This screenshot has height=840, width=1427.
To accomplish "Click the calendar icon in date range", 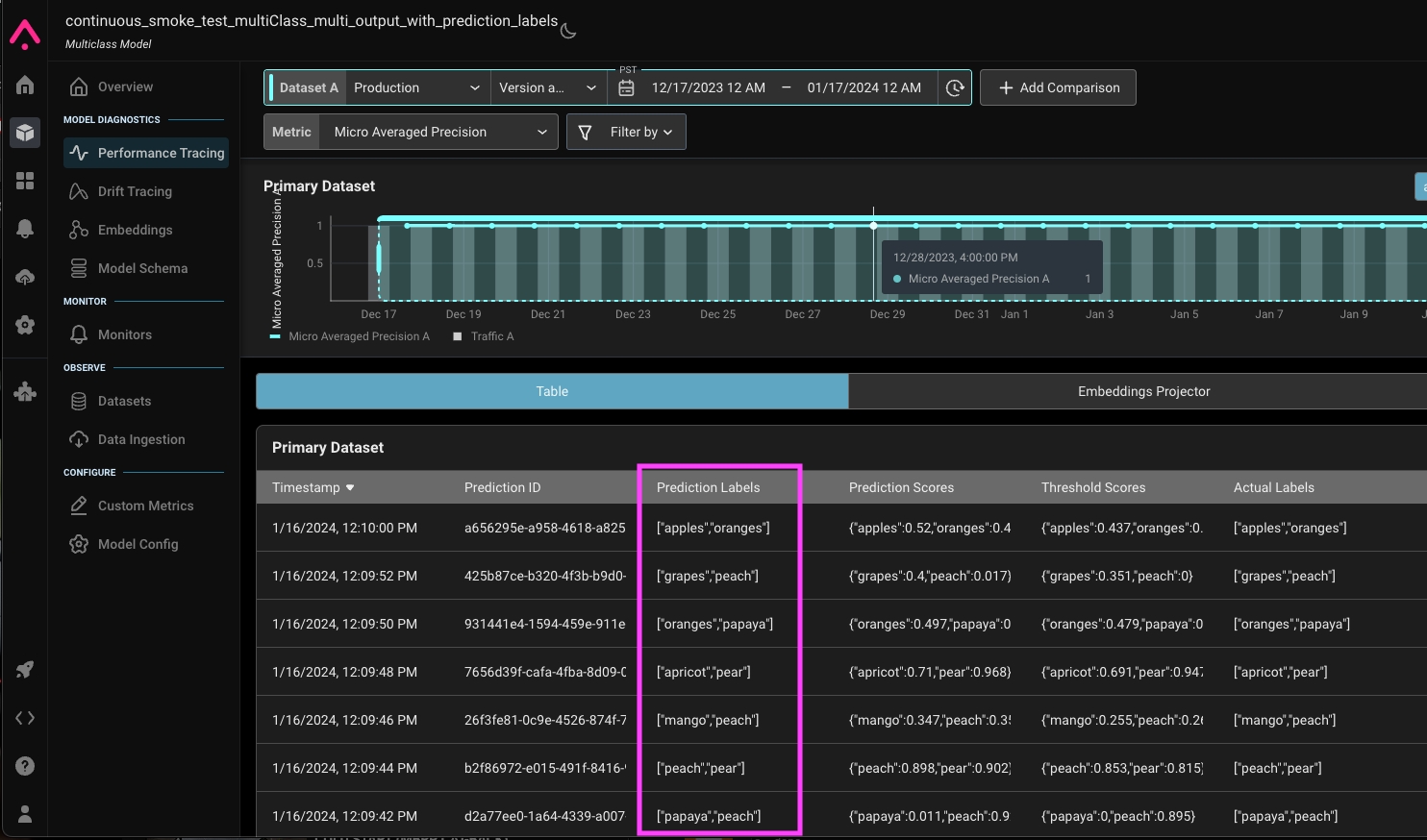I will pos(627,87).
